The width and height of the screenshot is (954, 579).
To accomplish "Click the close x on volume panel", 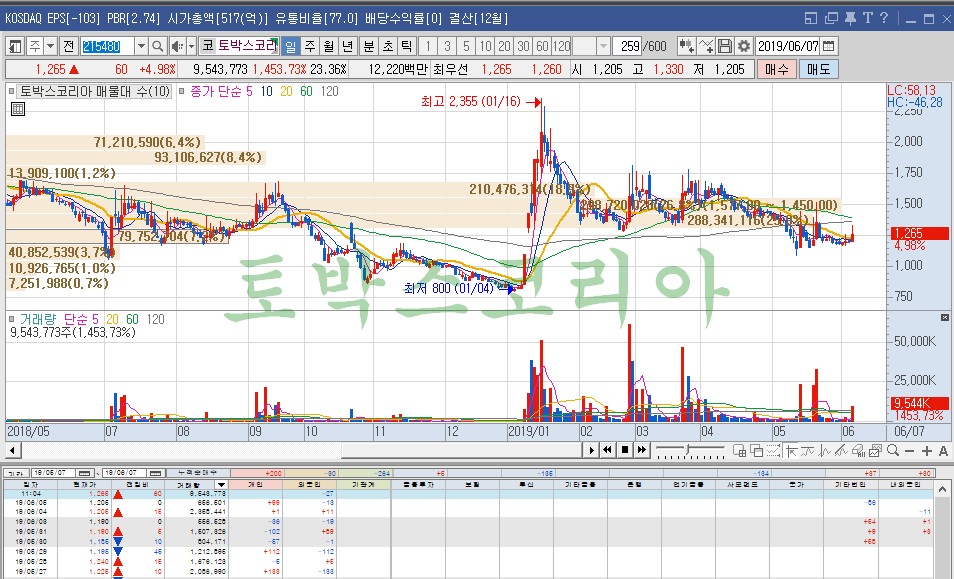I will coord(944,317).
